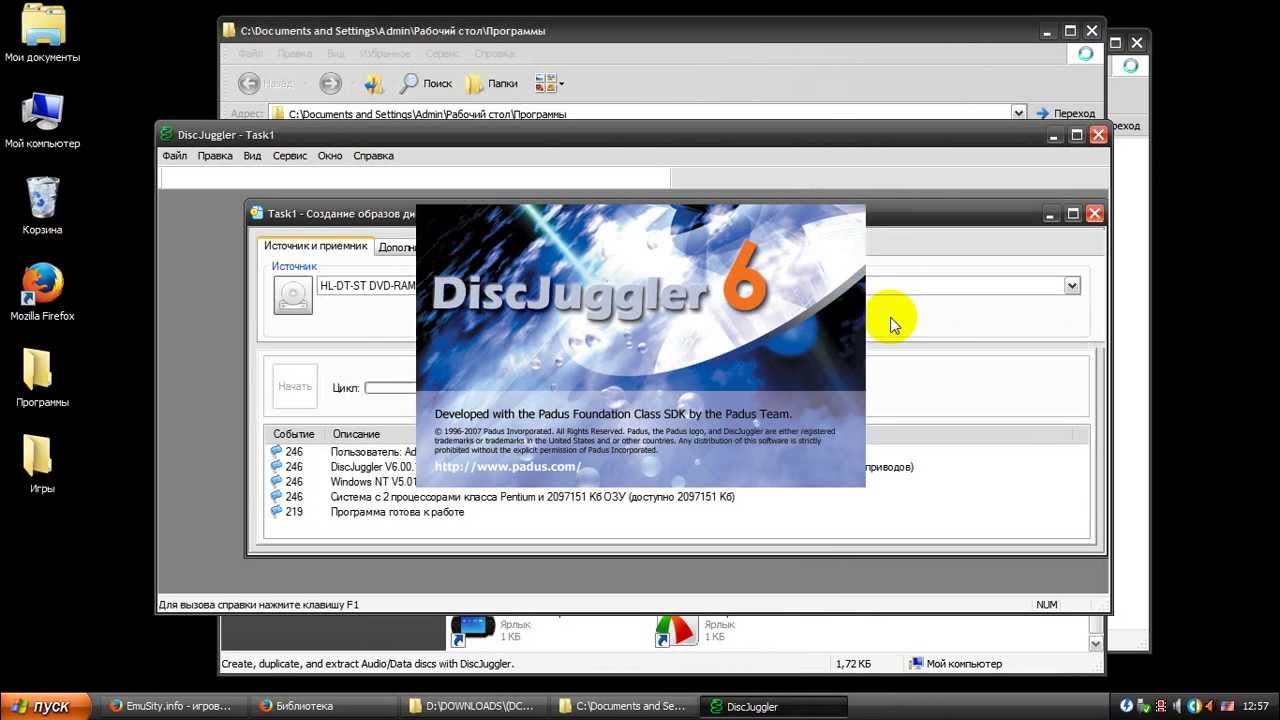Select the Пользователь log row
Image resolution: width=1280 pixels, height=720 pixels.
[343, 452]
